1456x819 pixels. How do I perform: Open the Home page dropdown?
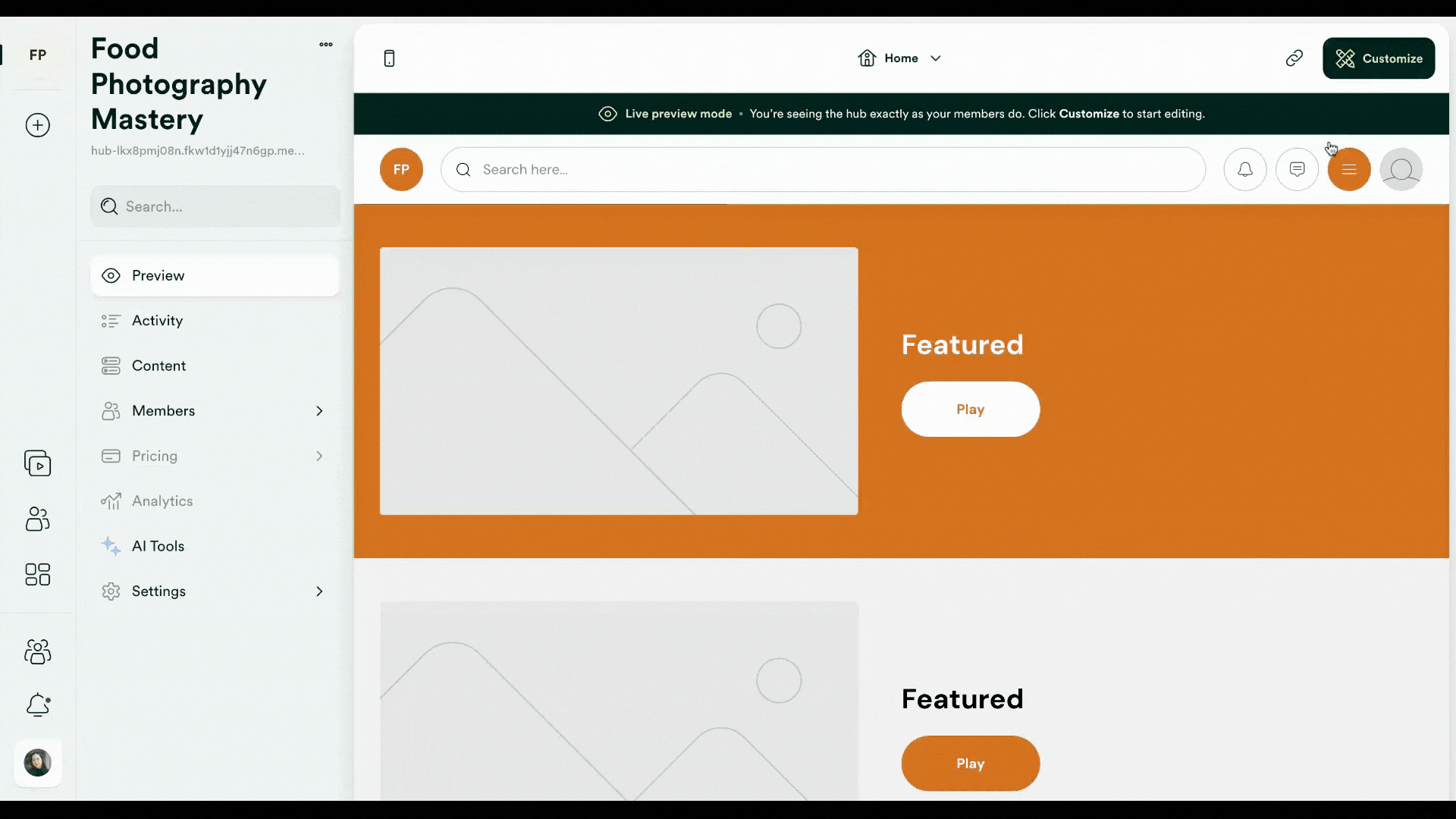click(x=900, y=58)
